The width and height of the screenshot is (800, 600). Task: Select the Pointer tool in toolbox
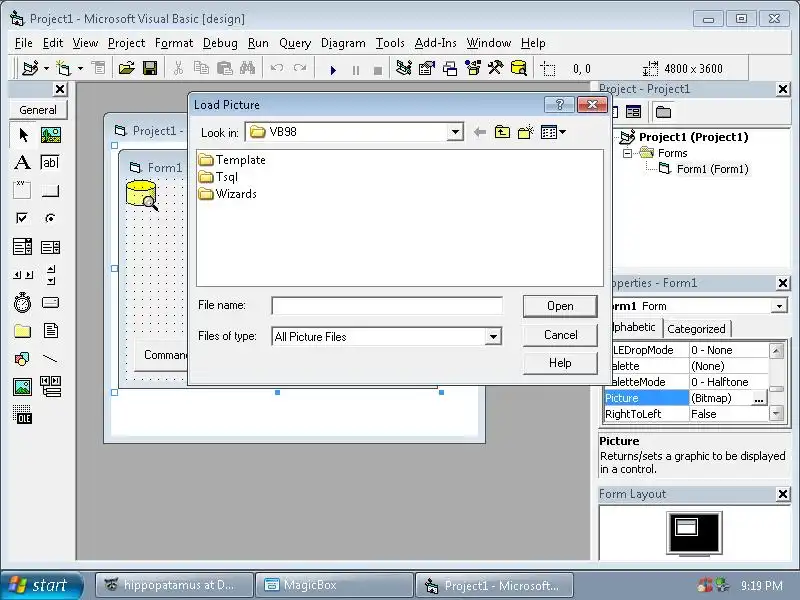pyautogui.click(x=23, y=135)
